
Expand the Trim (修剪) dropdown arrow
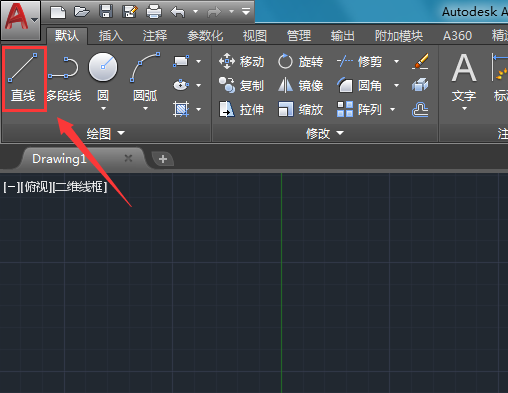pos(397,61)
